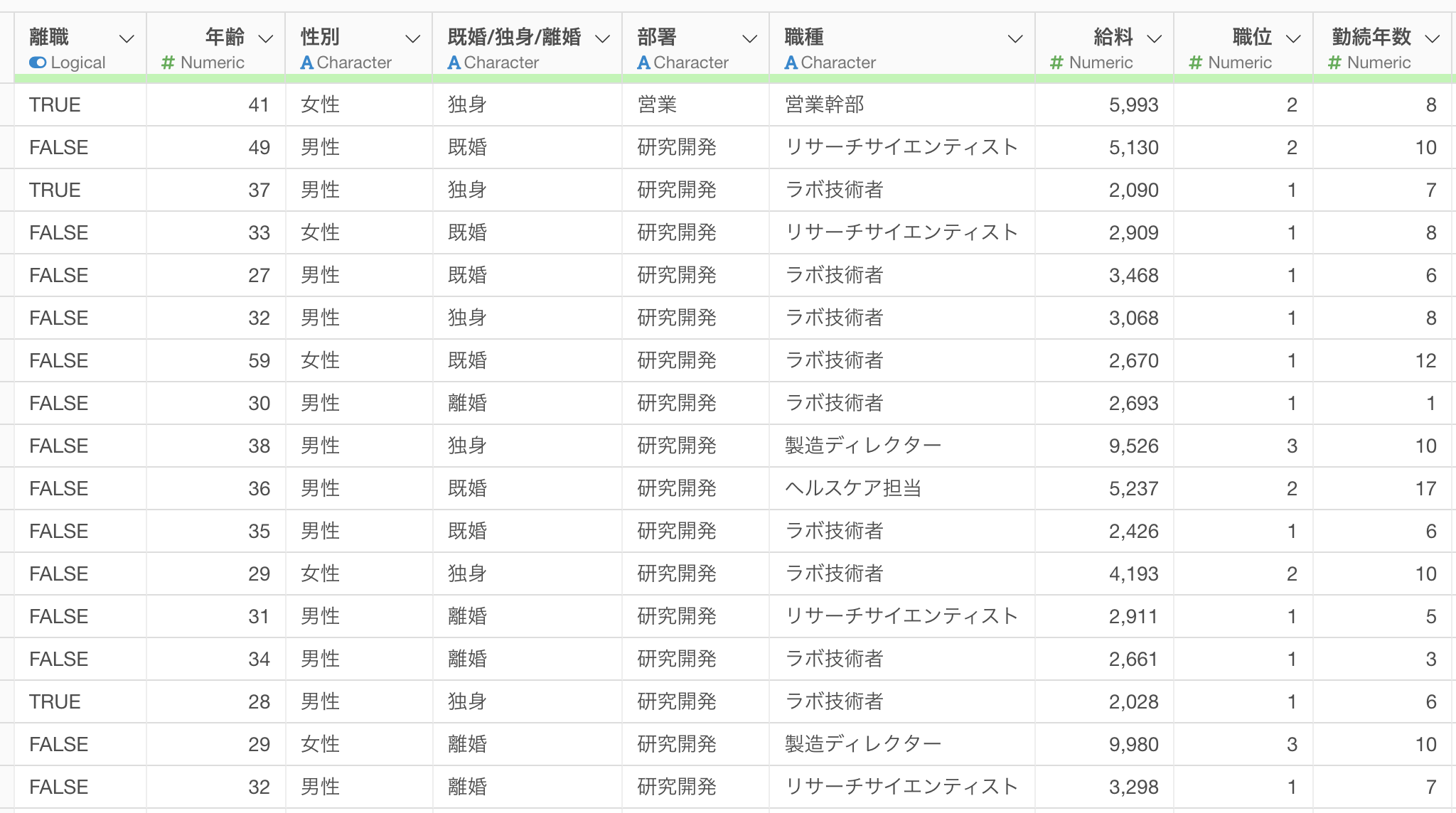Image resolution: width=1456 pixels, height=813 pixels.
Task: Click the Logical type icon under 離職
Action: (38, 63)
